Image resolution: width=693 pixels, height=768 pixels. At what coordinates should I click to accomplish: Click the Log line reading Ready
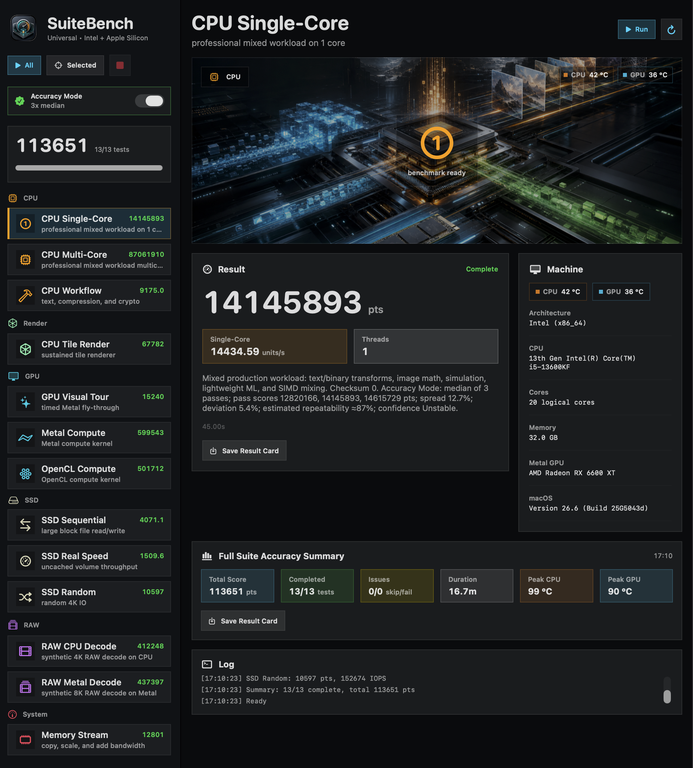coord(234,701)
